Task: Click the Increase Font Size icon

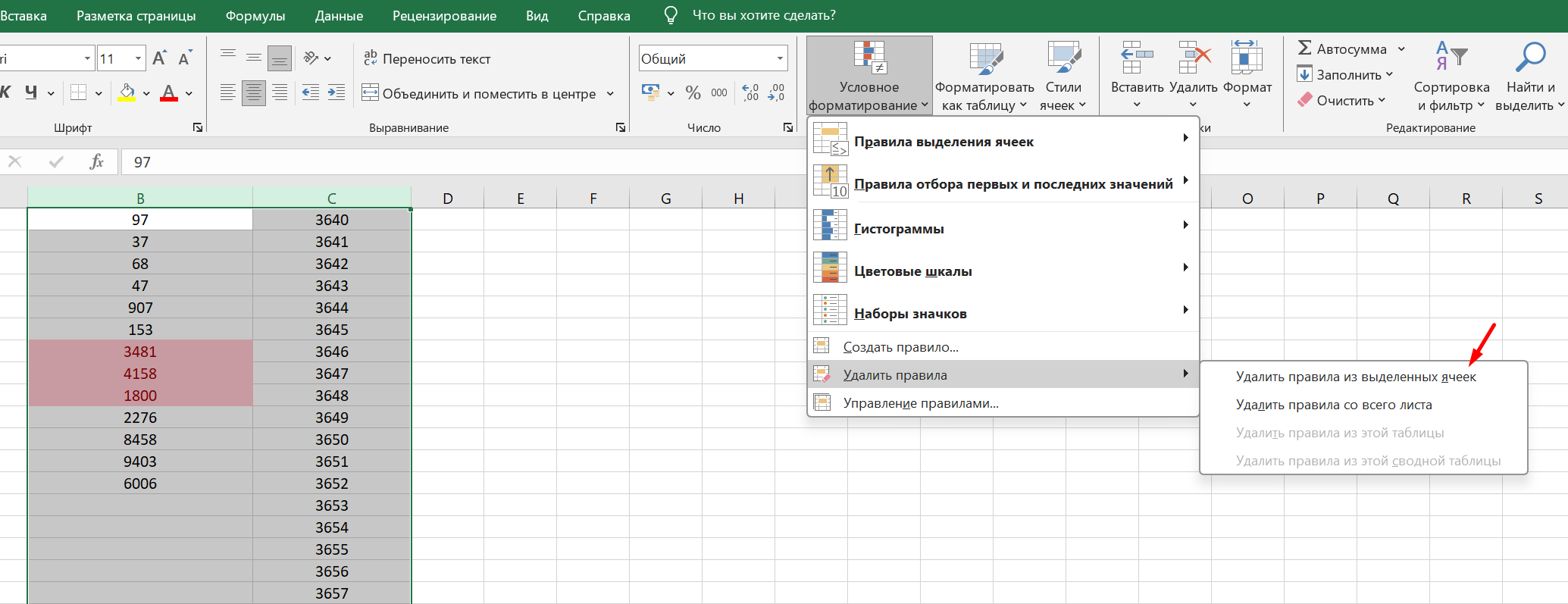Action: [x=159, y=58]
